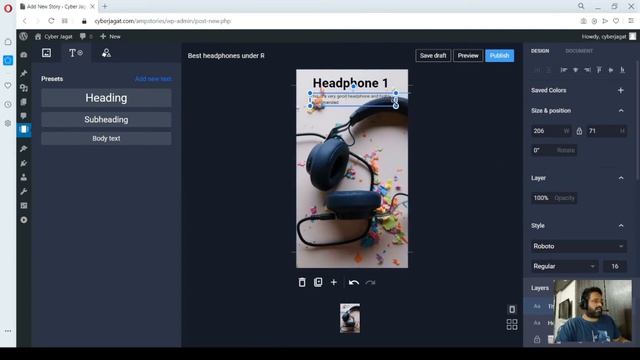The image size is (640, 360).
Task: Collapse the Layer section
Action: (621, 178)
